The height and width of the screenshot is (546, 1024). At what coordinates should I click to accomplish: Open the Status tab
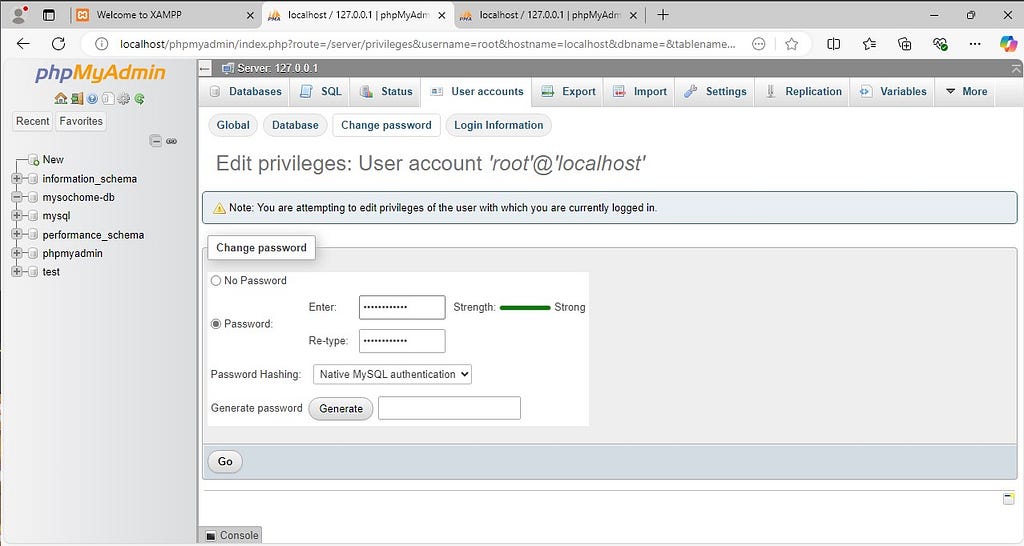pyautogui.click(x=386, y=91)
